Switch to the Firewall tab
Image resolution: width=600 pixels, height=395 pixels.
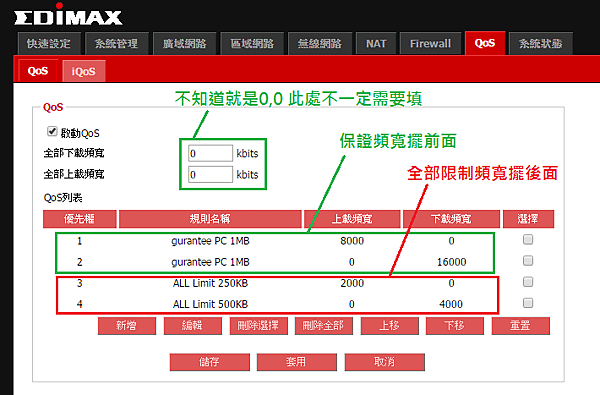pyautogui.click(x=430, y=44)
